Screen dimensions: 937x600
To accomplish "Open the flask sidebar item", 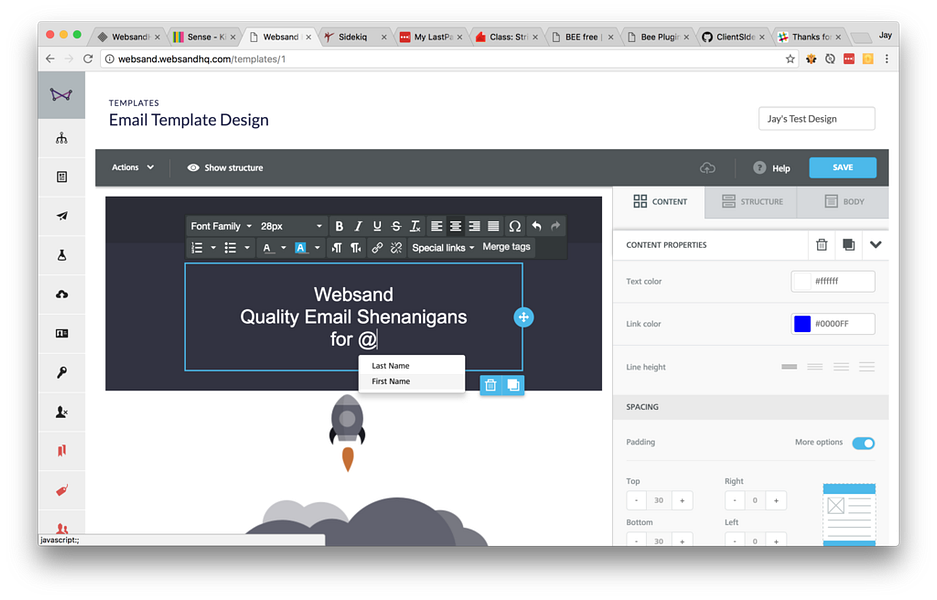I will 62,255.
